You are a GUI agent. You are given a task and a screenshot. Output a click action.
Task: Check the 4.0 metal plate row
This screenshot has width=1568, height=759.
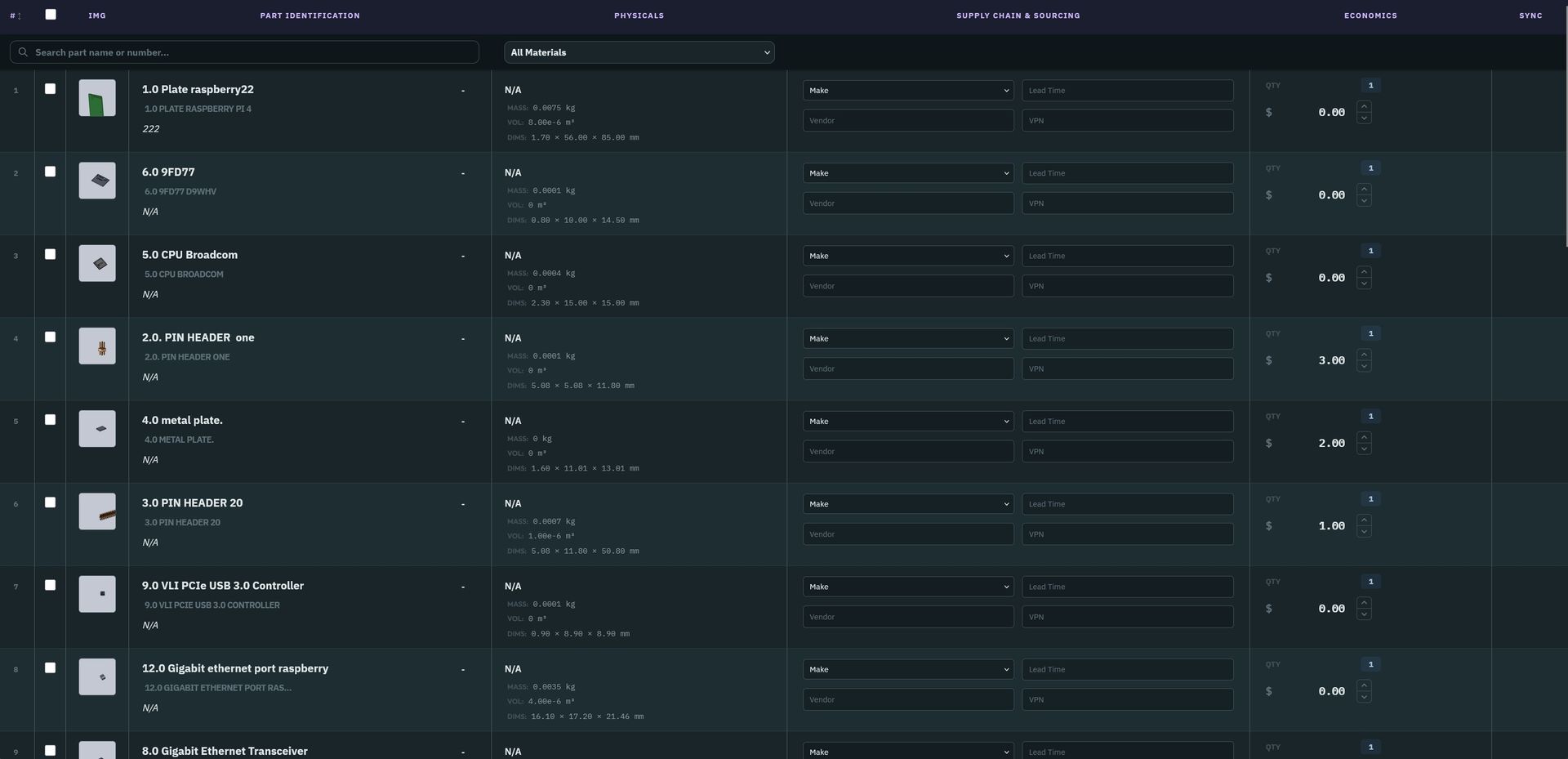point(50,420)
